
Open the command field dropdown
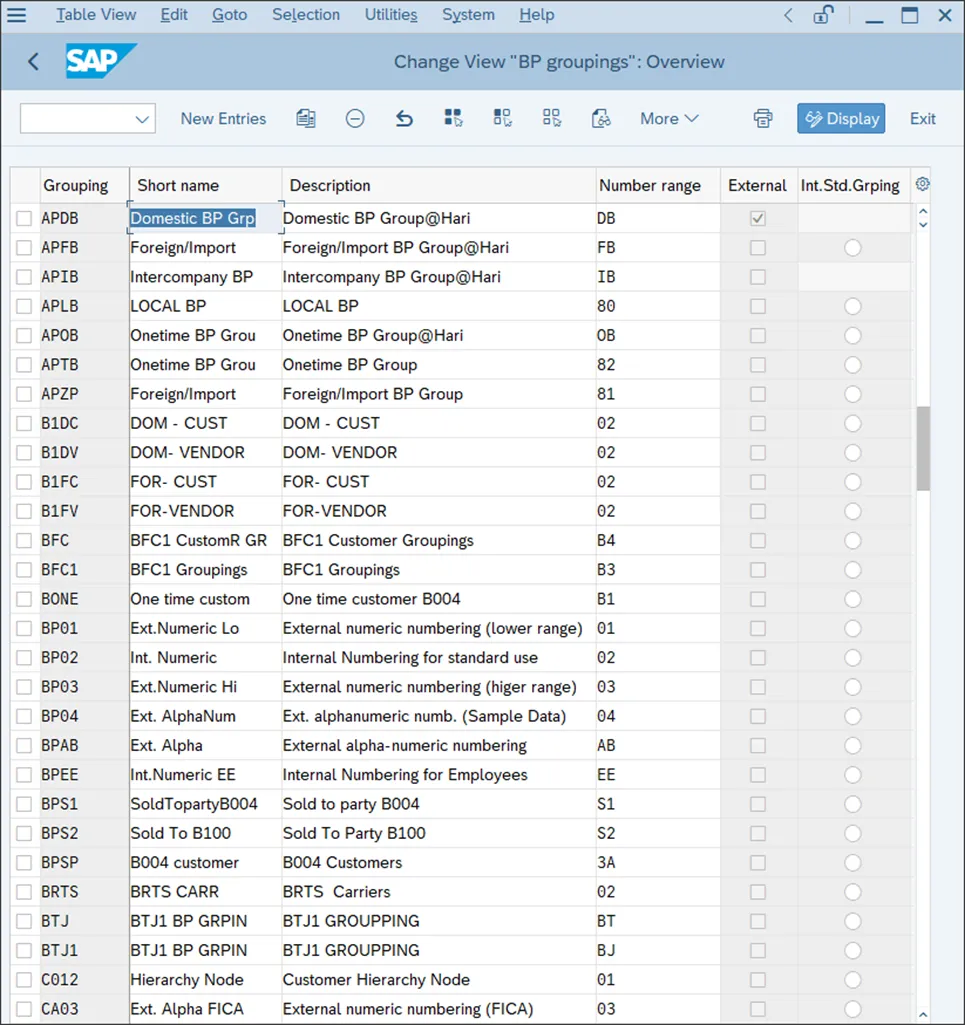(x=141, y=119)
